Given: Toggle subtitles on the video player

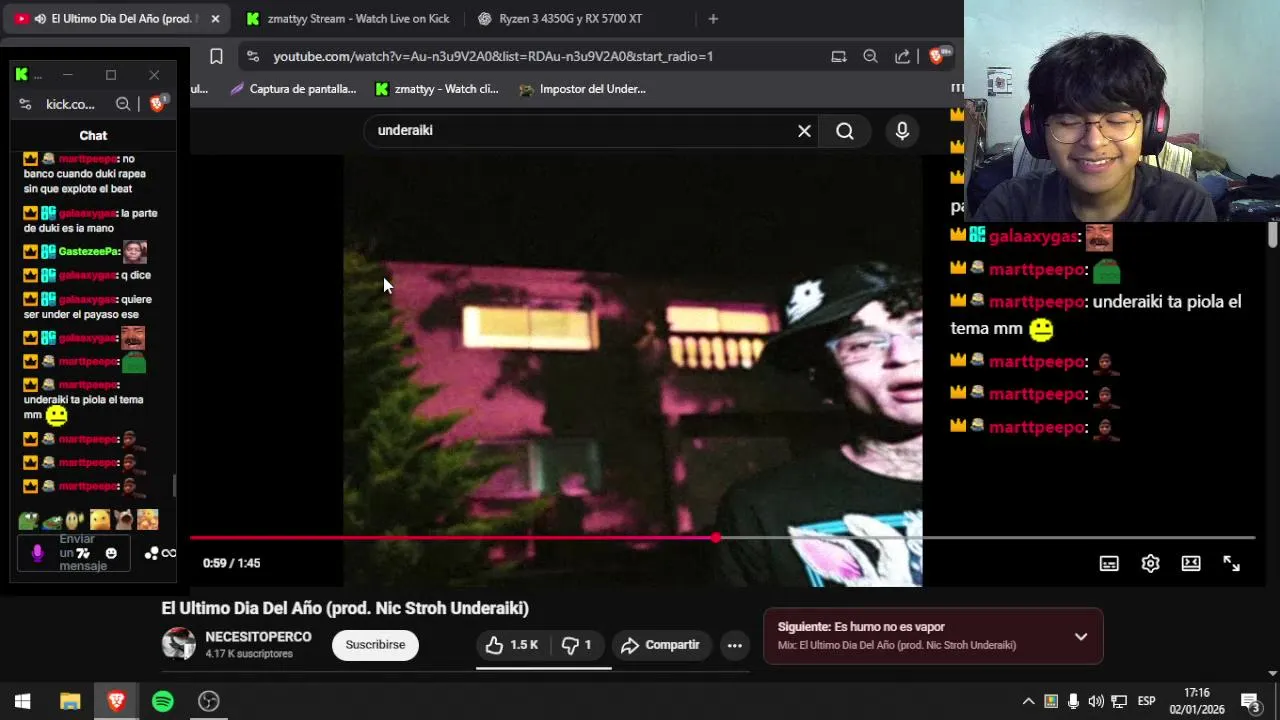Looking at the screenshot, I should [1109, 563].
